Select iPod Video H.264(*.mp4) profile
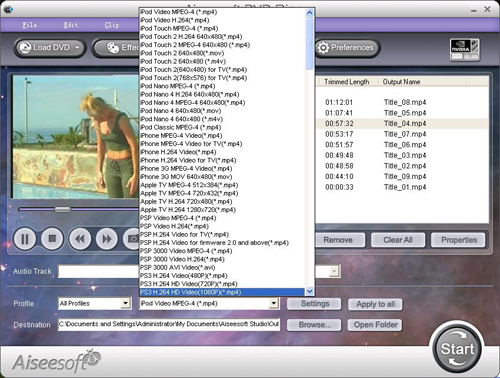This screenshot has width=500, height=378. (222, 20)
